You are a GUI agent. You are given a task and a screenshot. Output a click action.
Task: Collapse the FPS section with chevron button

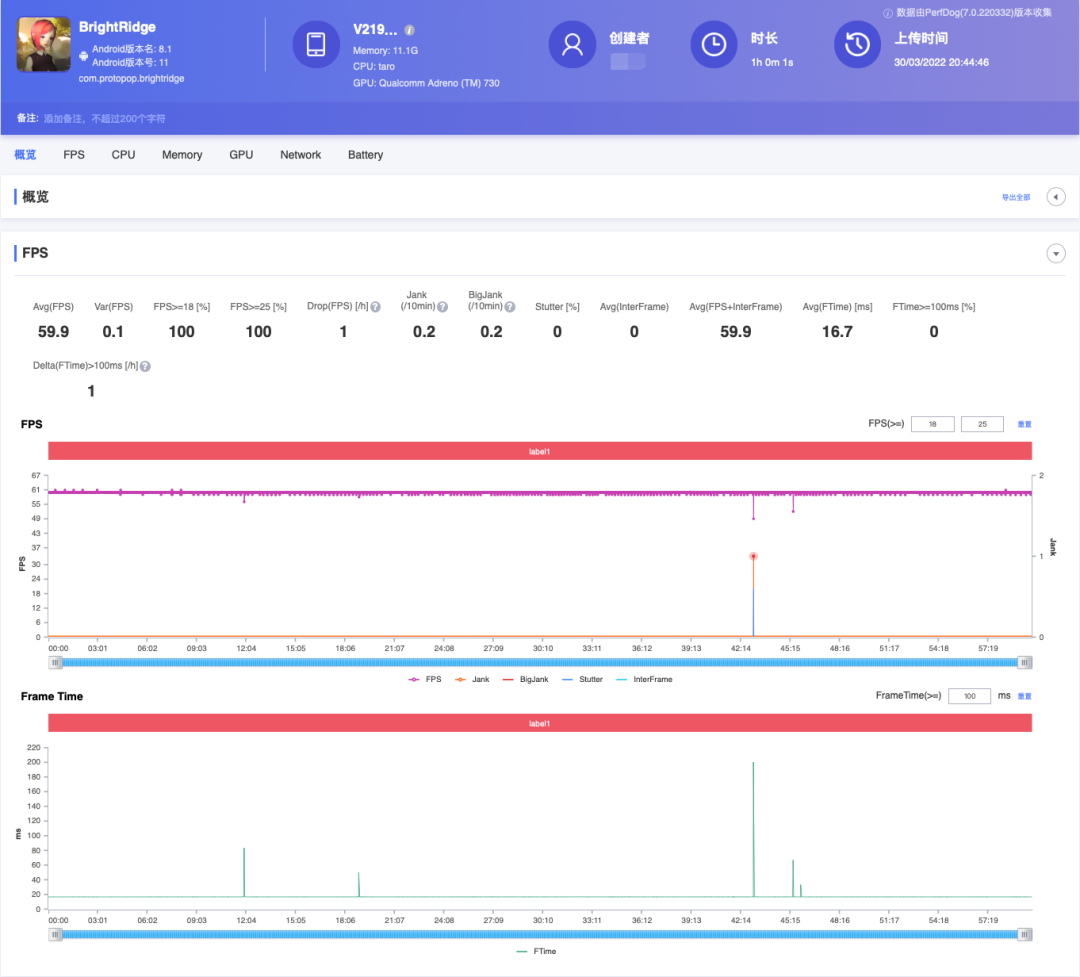click(1056, 254)
